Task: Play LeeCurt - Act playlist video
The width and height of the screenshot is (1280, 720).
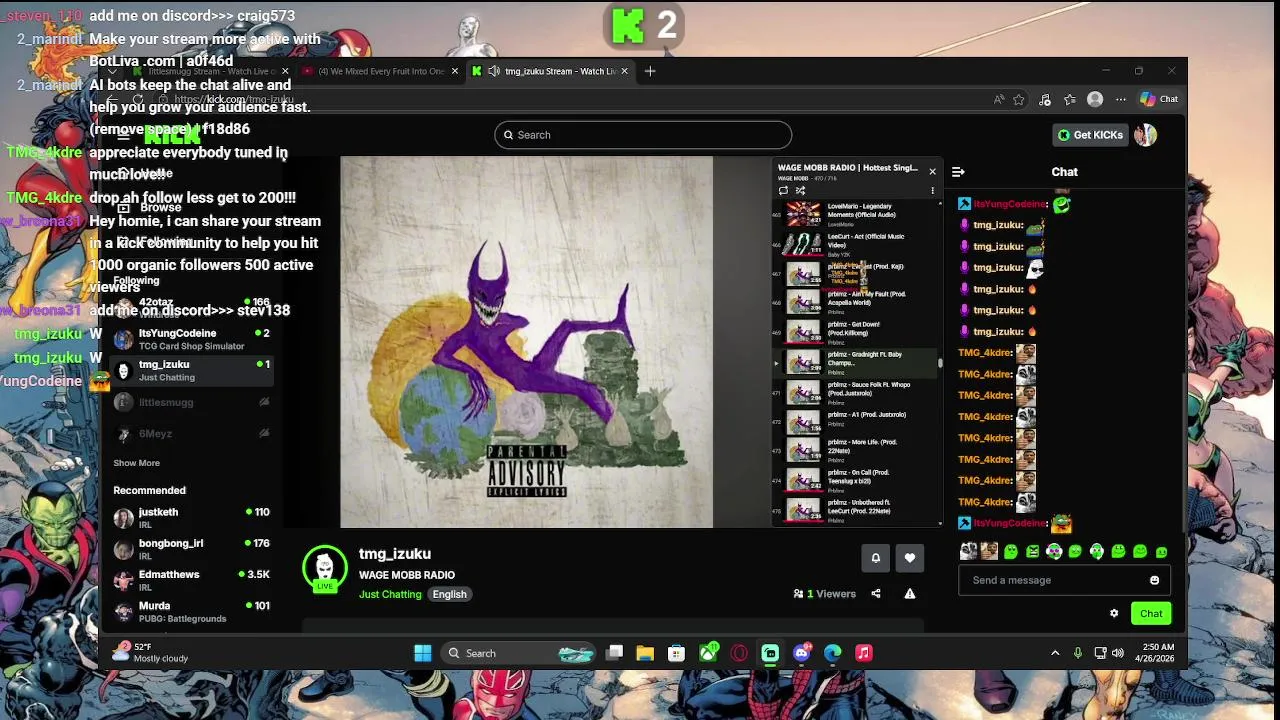Action: pos(857,243)
